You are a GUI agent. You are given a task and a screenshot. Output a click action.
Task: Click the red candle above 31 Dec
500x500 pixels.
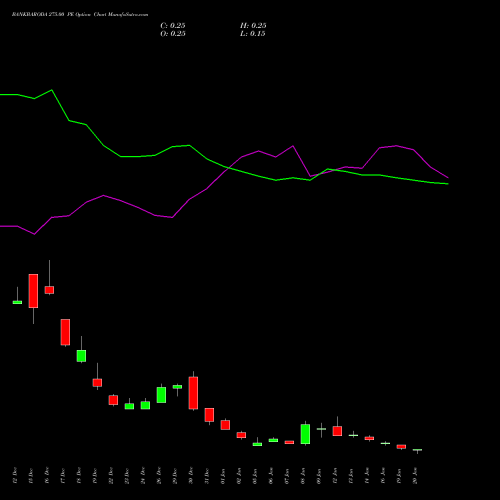tap(209, 415)
